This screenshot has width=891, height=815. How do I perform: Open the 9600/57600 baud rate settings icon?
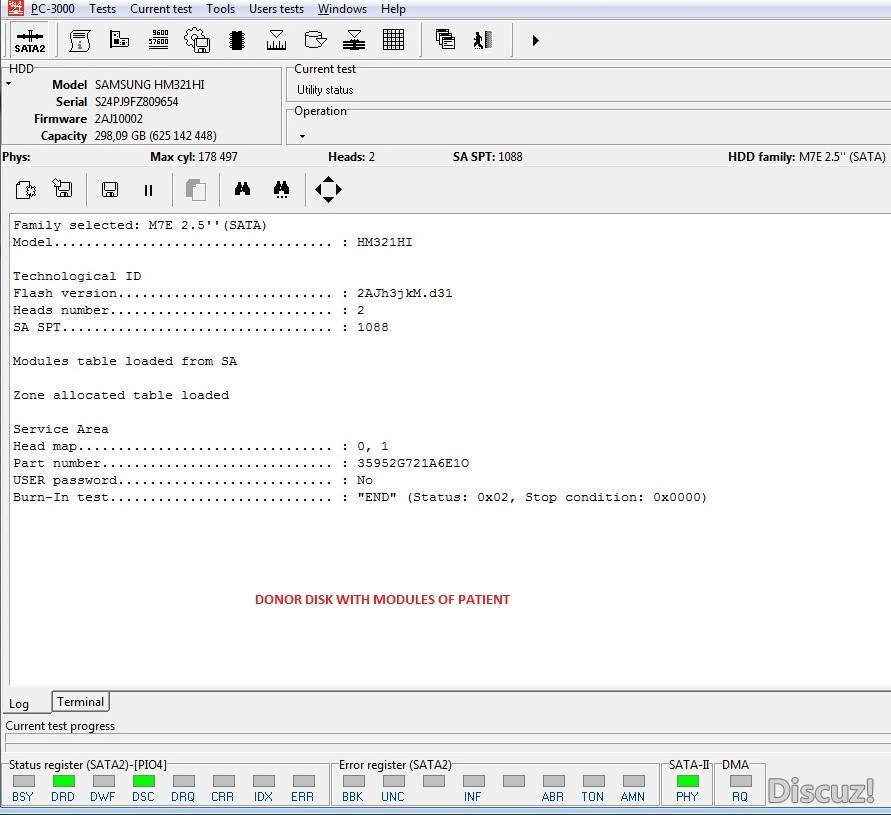[x=159, y=39]
